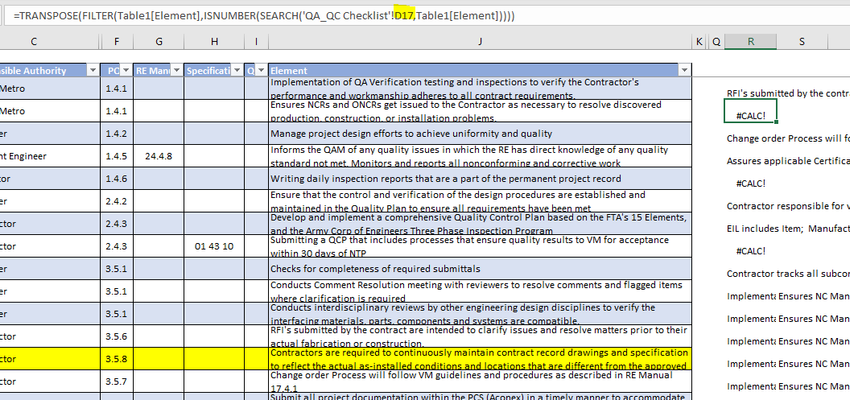Select cell 'Checks for completeness of required submittals'

click(480, 269)
